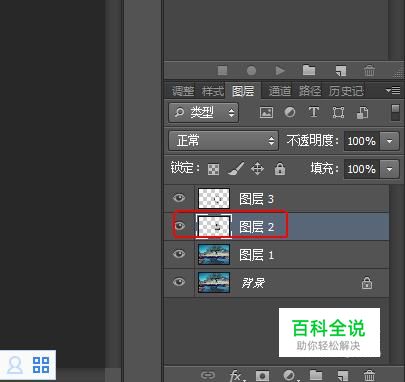Select 图层 3 thumbnail

click(x=214, y=199)
